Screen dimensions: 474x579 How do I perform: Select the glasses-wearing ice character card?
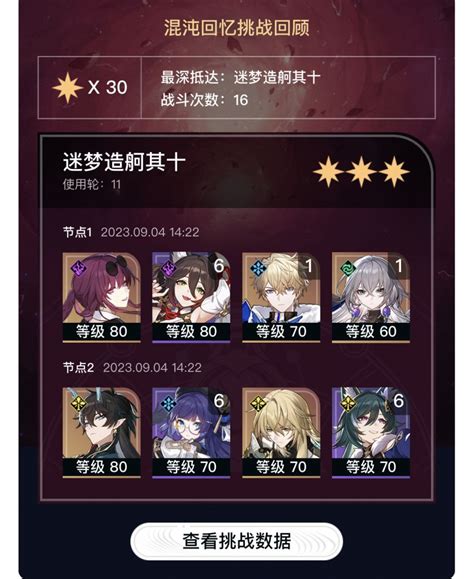coord(191,432)
